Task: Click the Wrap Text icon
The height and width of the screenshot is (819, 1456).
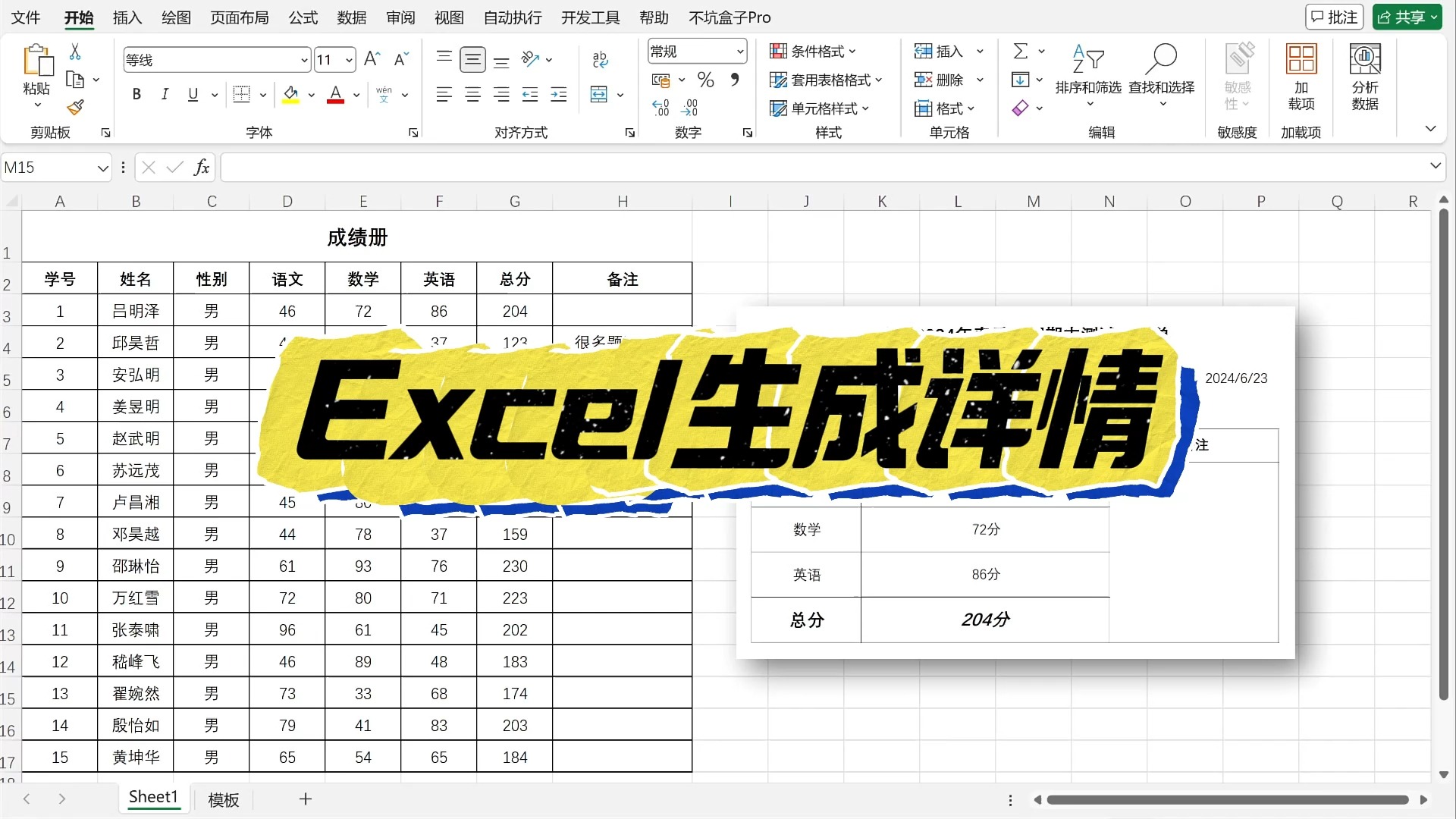Action: click(x=600, y=59)
